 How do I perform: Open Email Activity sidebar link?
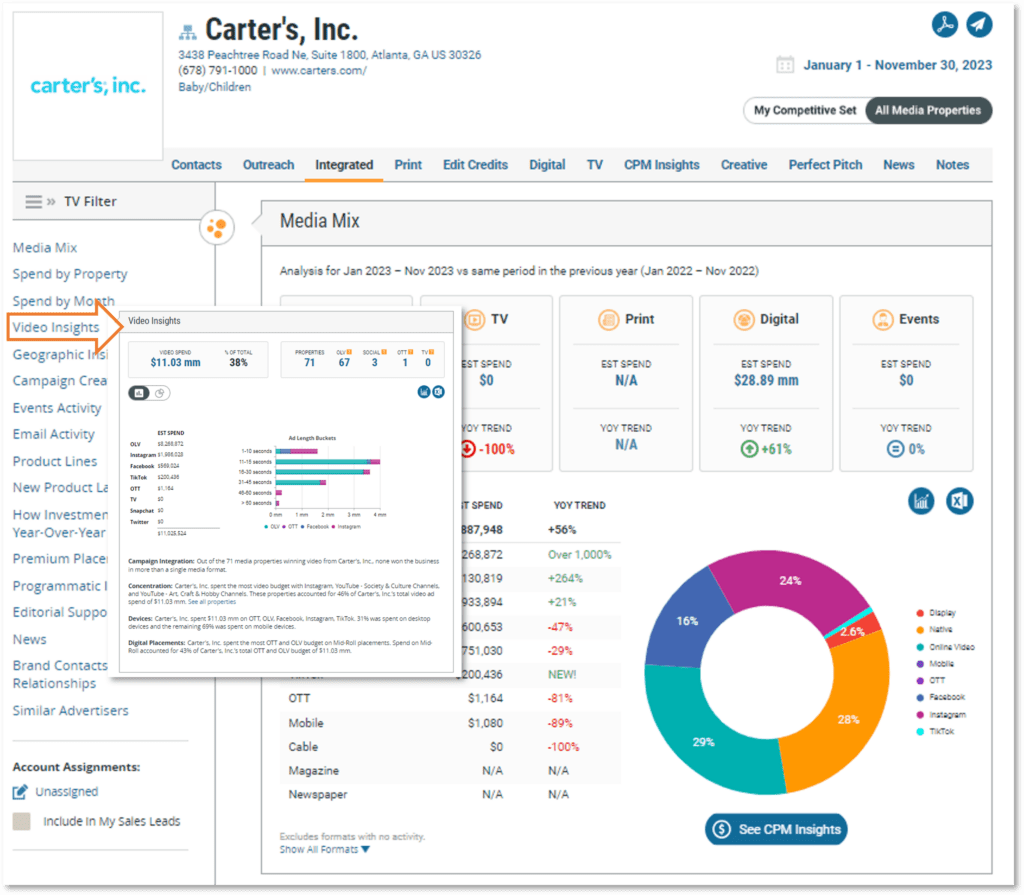54,434
